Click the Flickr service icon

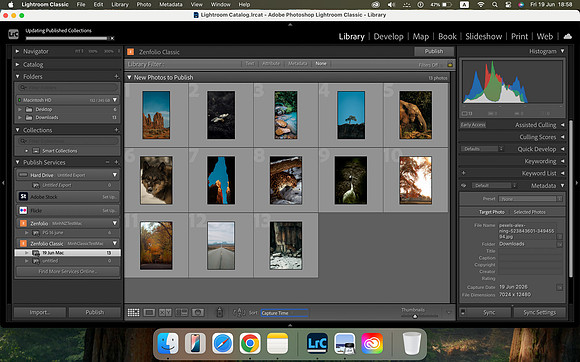coord(23,210)
